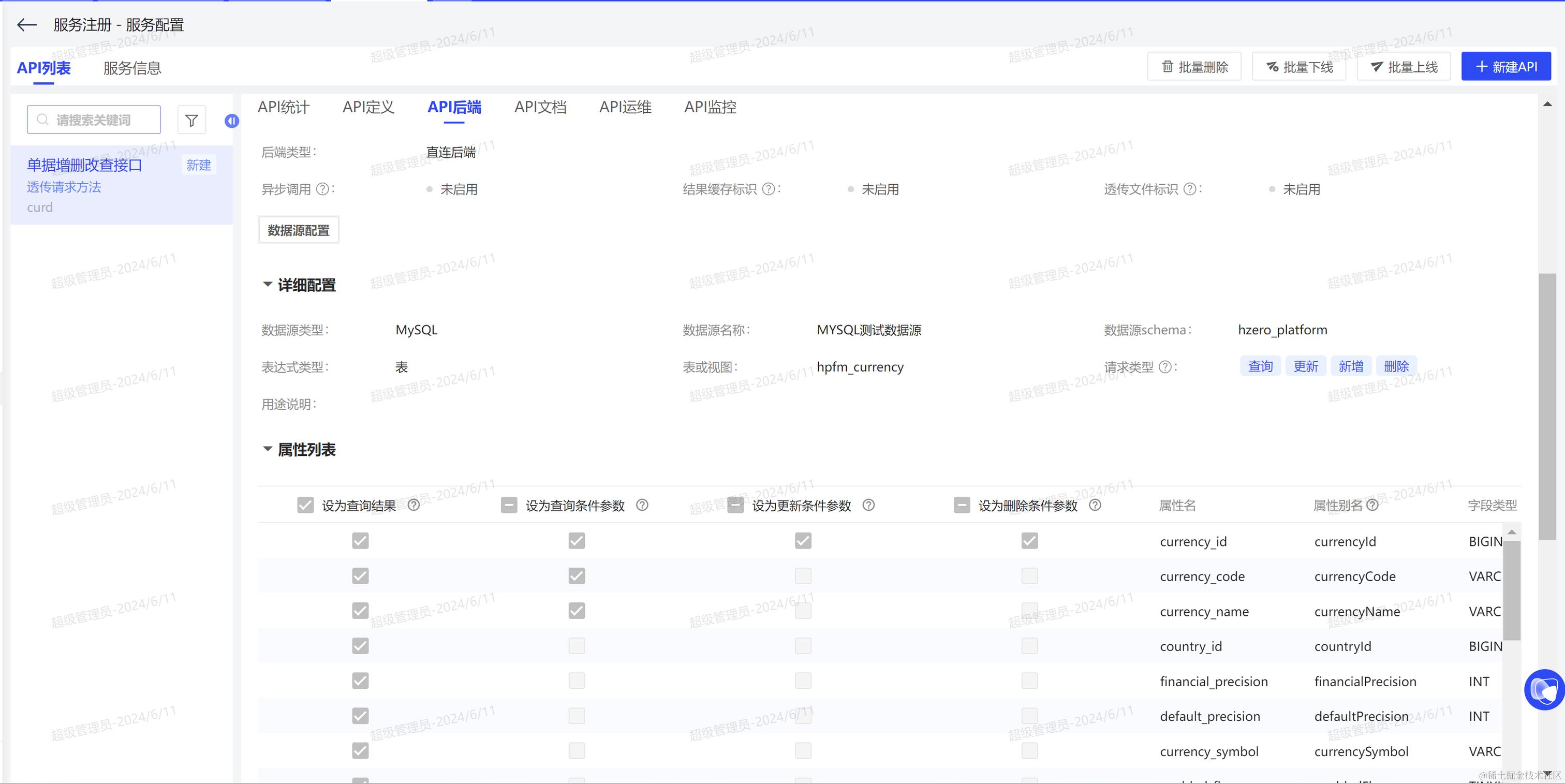Click the 批量删除 button
This screenshot has height=784, width=1565.
1194,67
